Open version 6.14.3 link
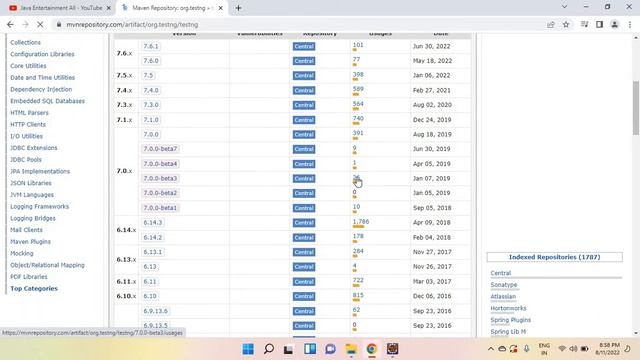Screen dimensions: 640x360 153,222
